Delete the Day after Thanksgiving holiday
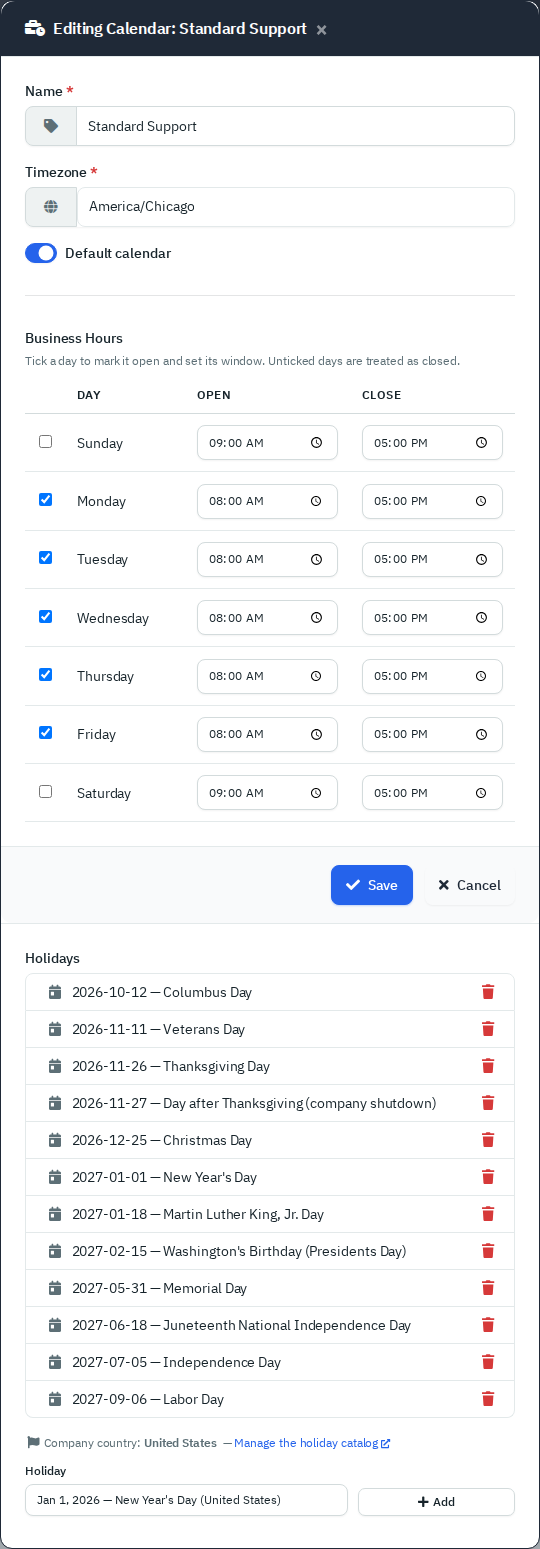This screenshot has width=540, height=1549. point(488,1103)
